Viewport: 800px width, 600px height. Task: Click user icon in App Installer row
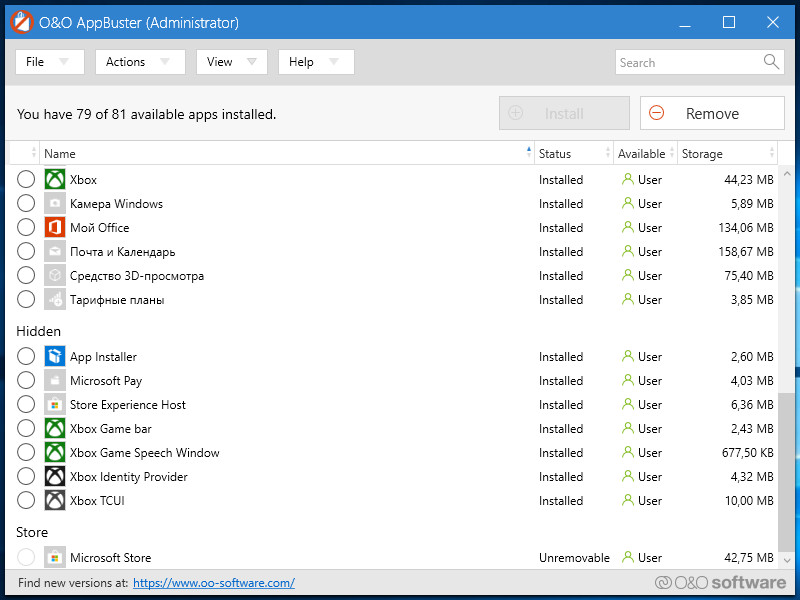(628, 356)
